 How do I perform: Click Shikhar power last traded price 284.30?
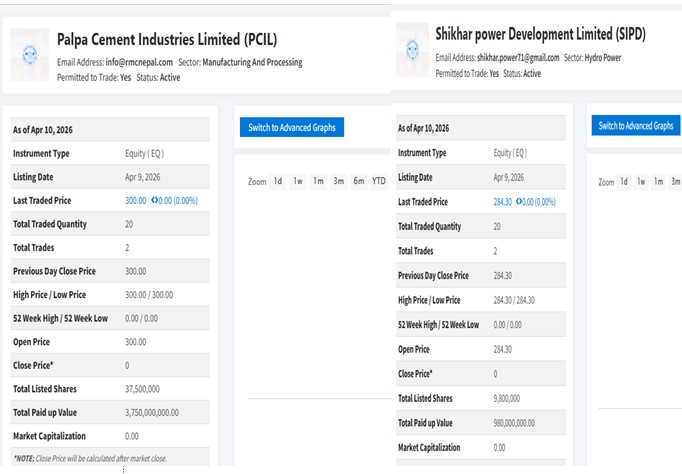pos(503,201)
